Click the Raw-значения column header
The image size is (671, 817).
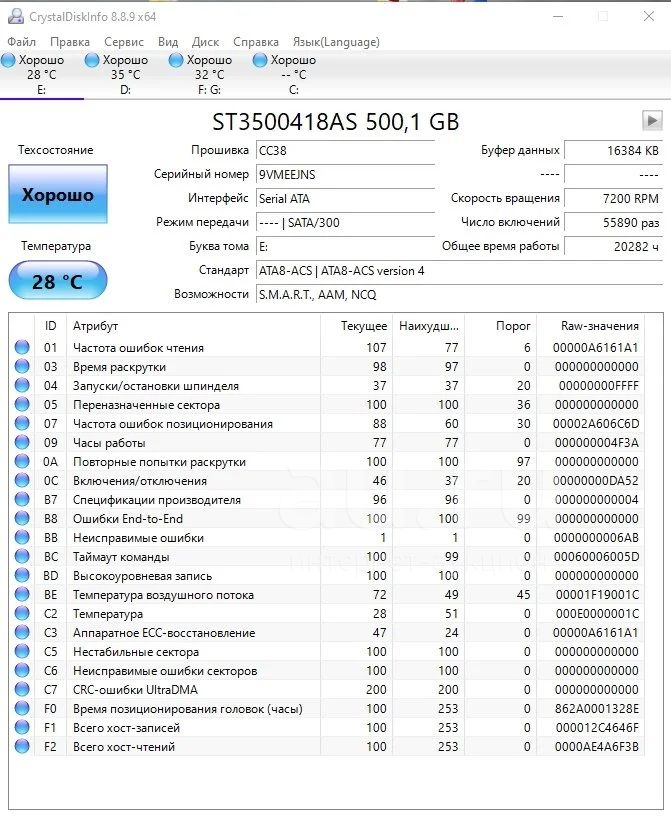tap(591, 326)
